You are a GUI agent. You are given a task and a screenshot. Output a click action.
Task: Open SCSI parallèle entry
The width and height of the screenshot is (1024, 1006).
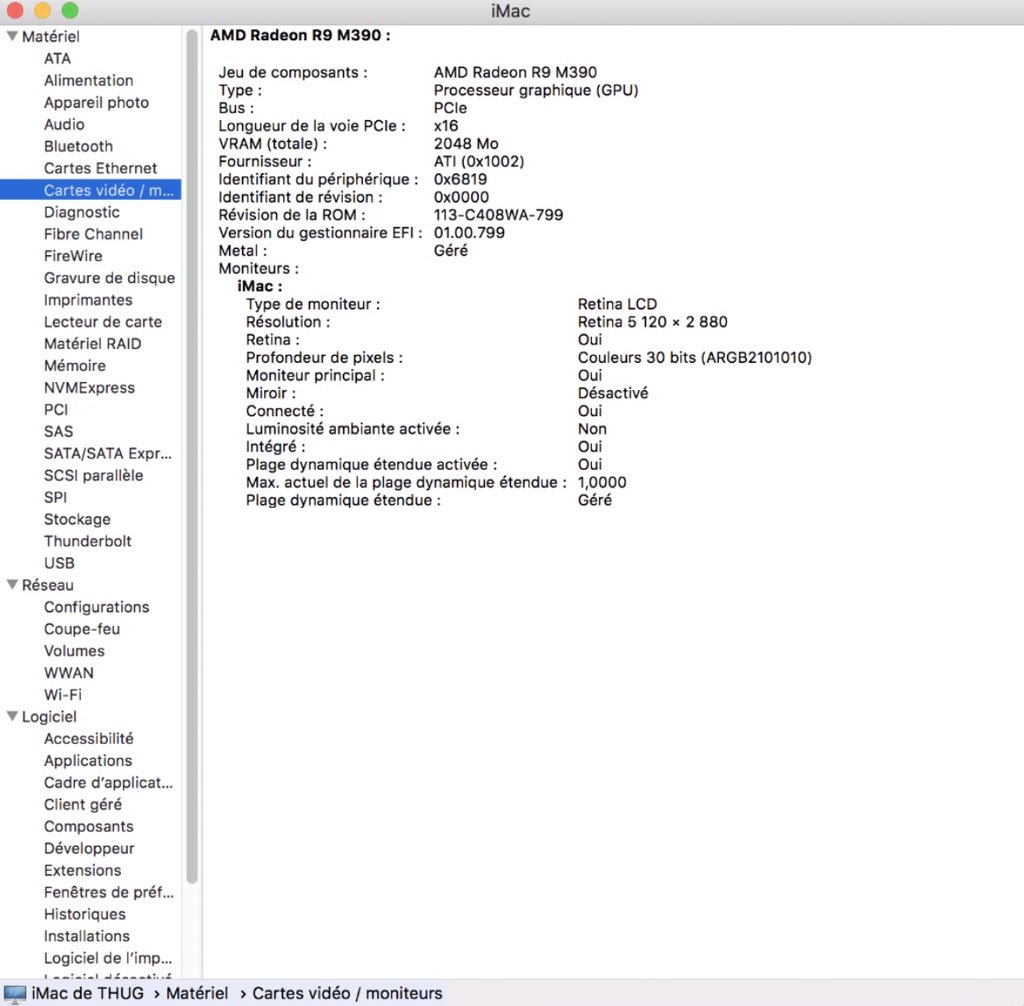[93, 476]
